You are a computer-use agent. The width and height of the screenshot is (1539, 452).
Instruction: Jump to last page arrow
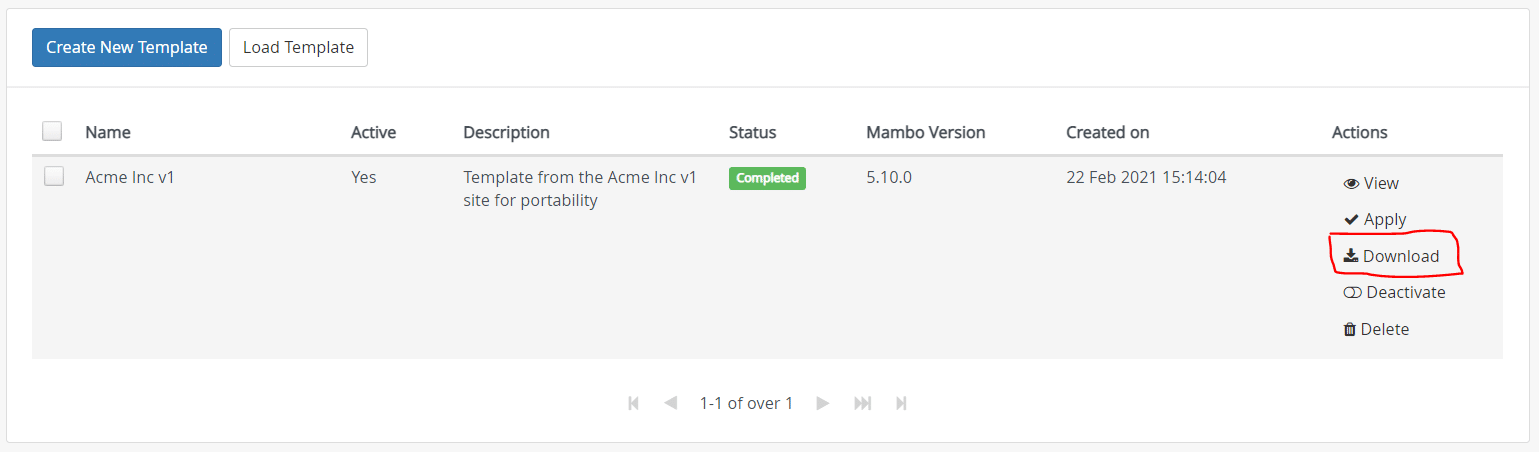tap(901, 403)
